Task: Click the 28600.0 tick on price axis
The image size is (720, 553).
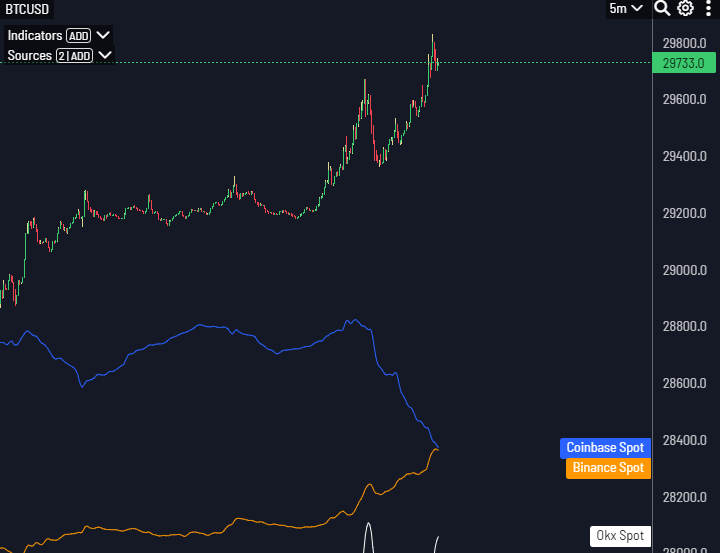Action: (x=685, y=384)
